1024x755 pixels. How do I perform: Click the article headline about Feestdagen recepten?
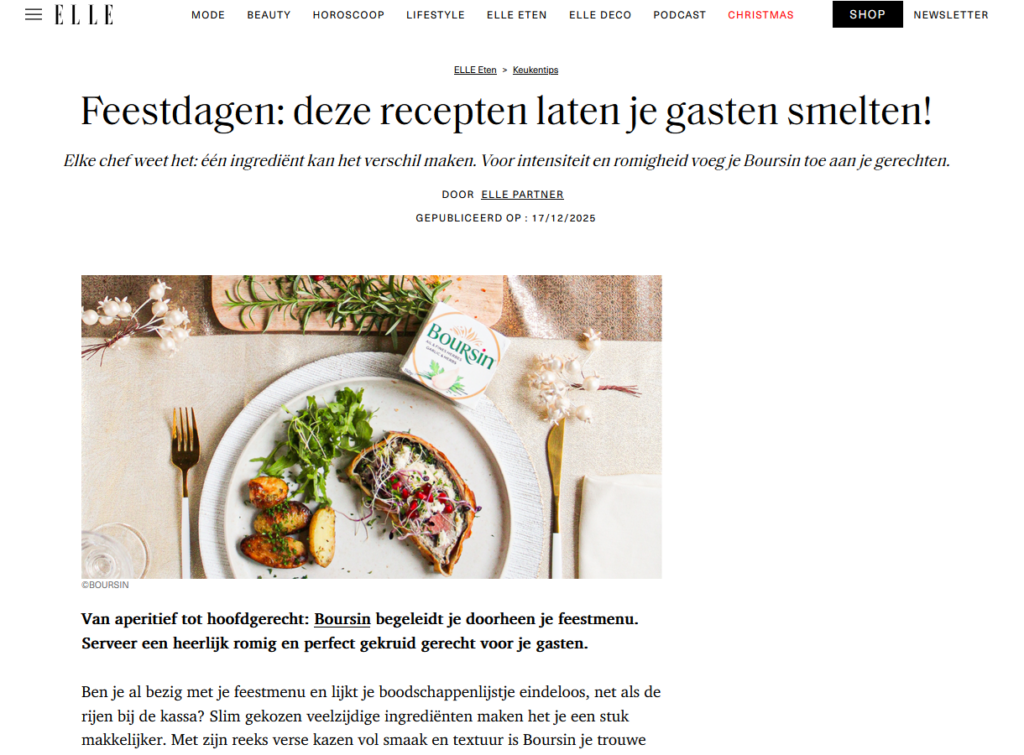coord(506,111)
